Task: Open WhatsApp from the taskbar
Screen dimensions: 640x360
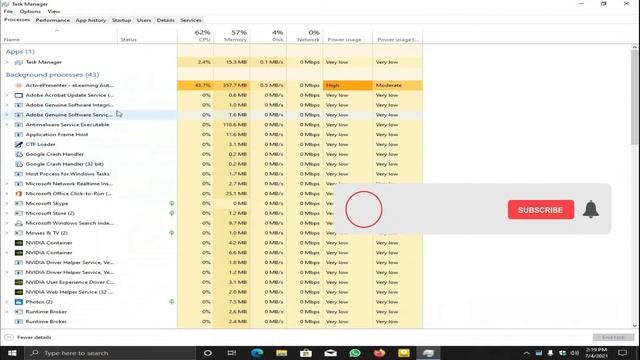Action: 355,353
